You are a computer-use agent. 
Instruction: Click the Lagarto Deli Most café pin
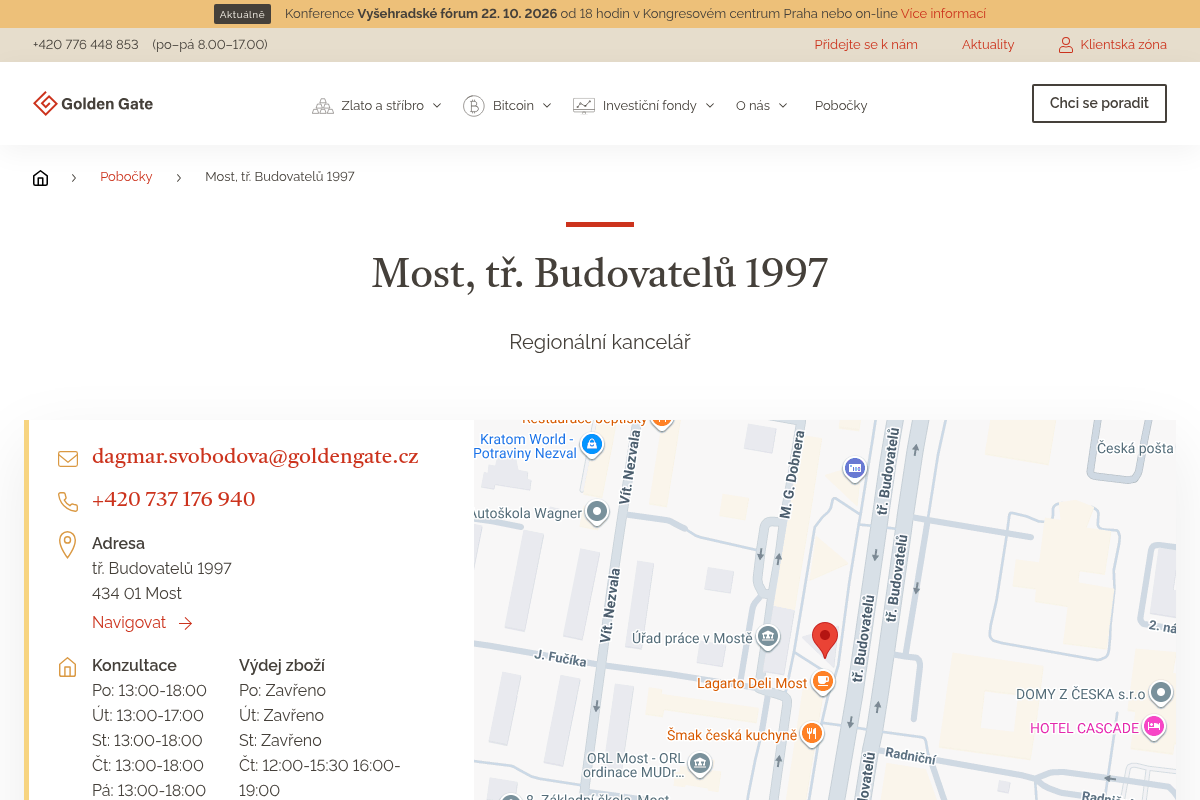click(822, 682)
